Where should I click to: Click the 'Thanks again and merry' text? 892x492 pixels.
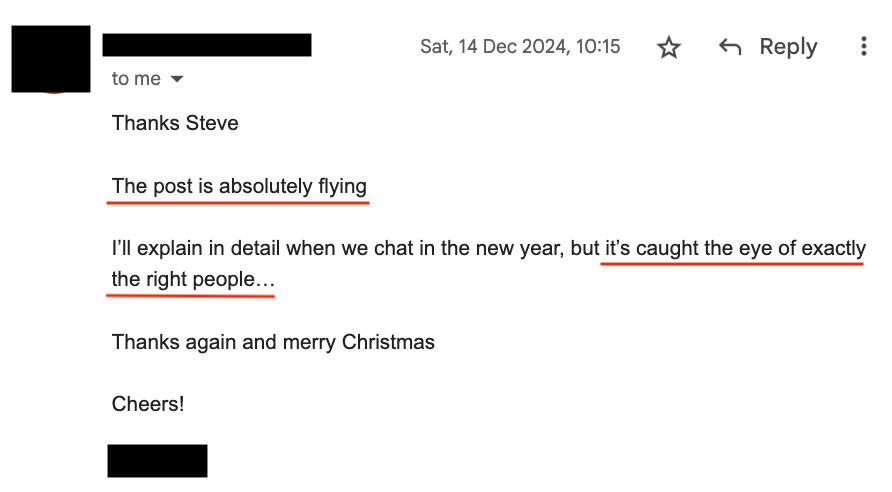click(224, 342)
